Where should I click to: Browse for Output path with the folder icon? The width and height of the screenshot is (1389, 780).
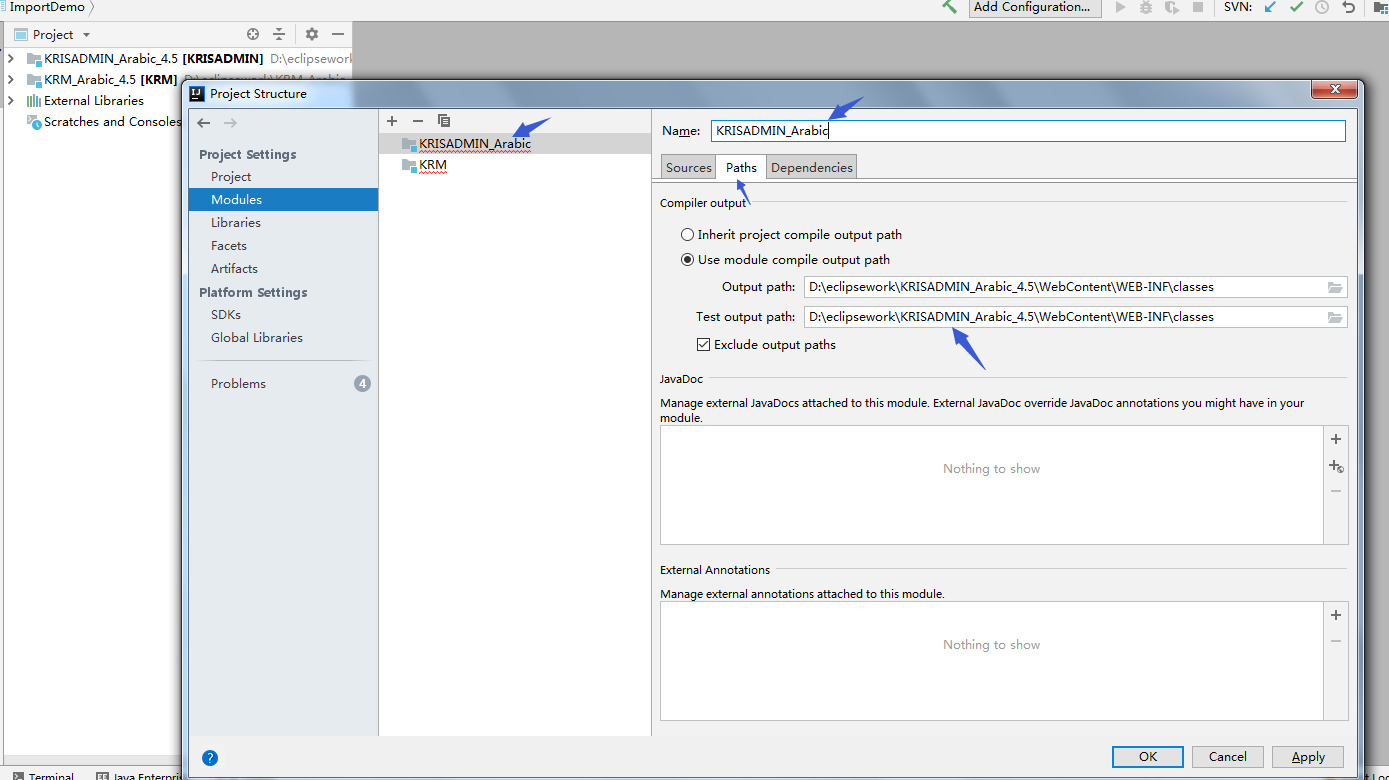[x=1335, y=287]
